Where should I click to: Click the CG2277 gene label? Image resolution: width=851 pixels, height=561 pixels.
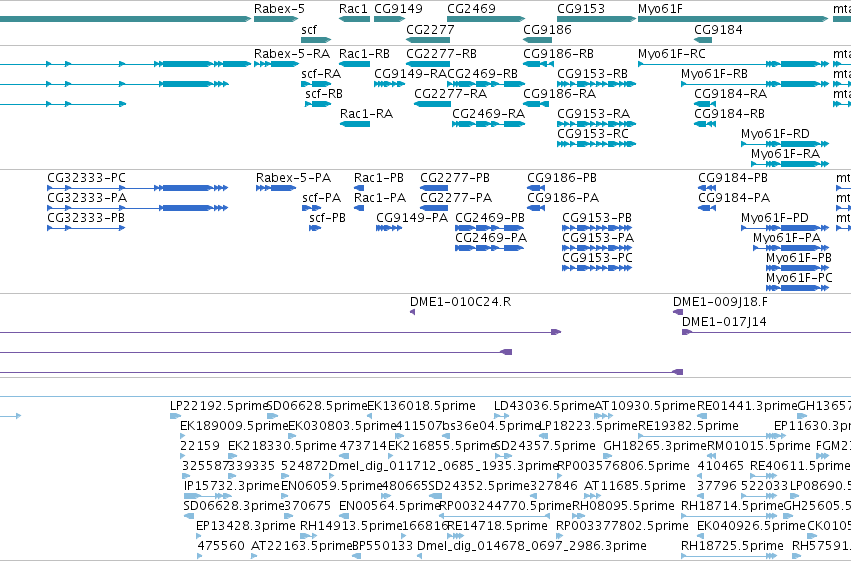click(x=430, y=29)
